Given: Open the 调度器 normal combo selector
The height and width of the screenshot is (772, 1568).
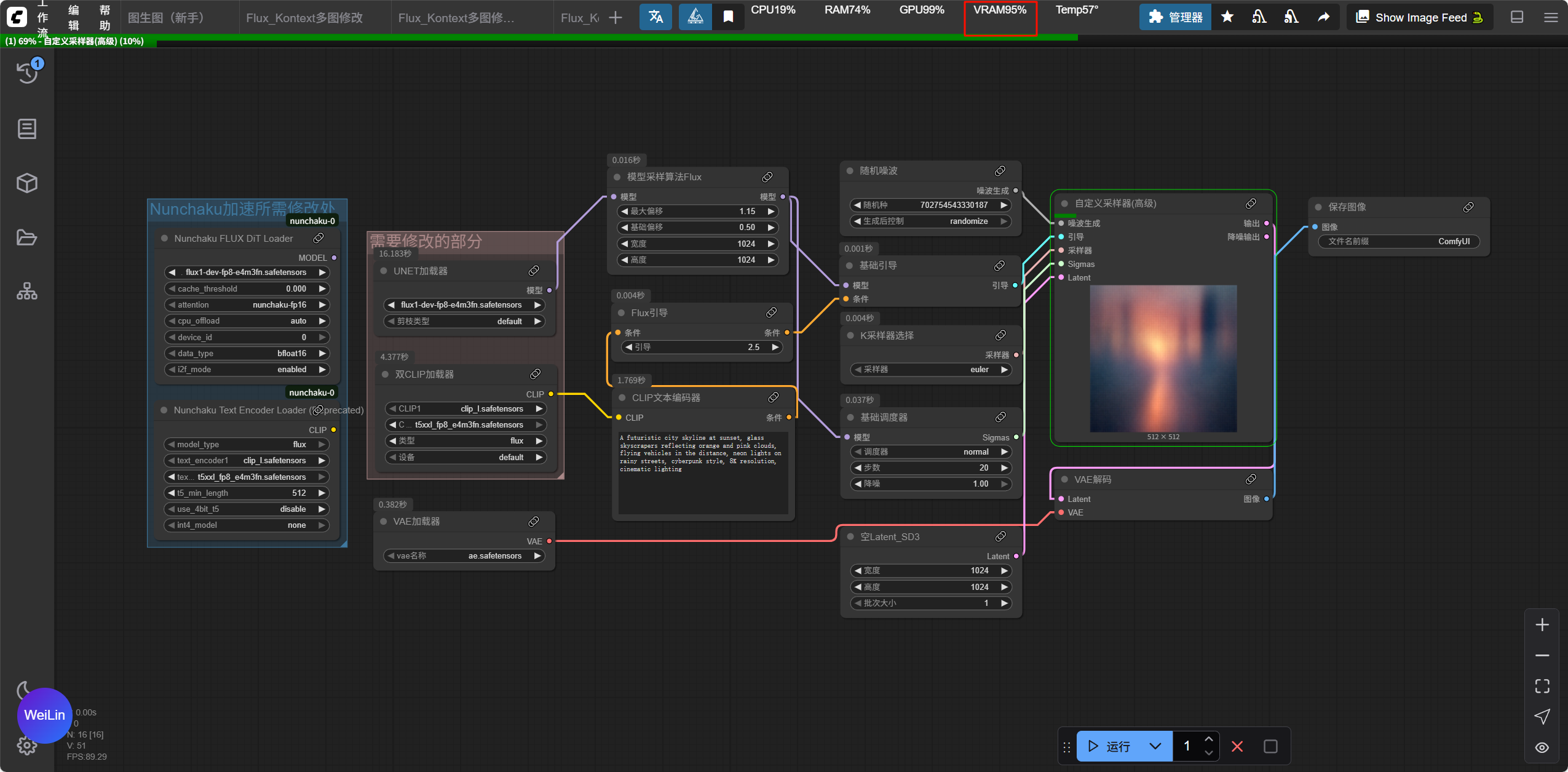Looking at the screenshot, I should [x=931, y=452].
